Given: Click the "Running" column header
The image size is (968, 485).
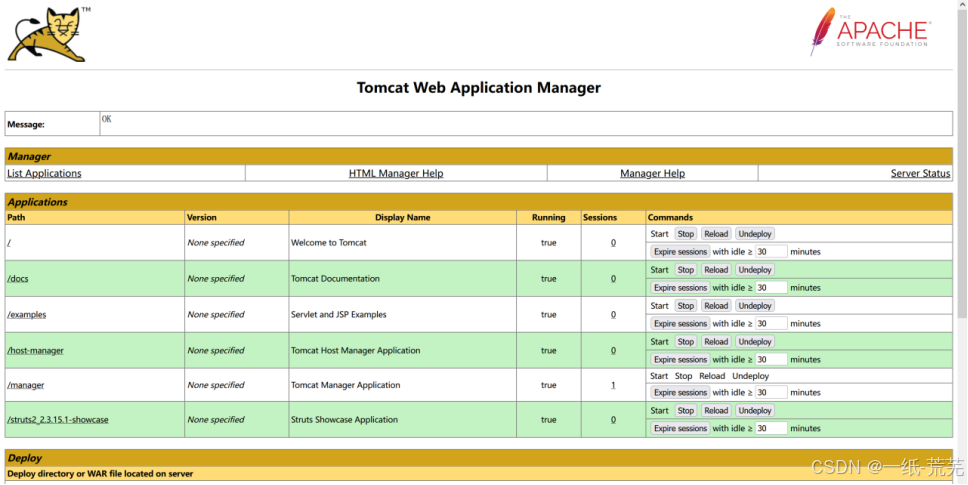Looking at the screenshot, I should 548,217.
